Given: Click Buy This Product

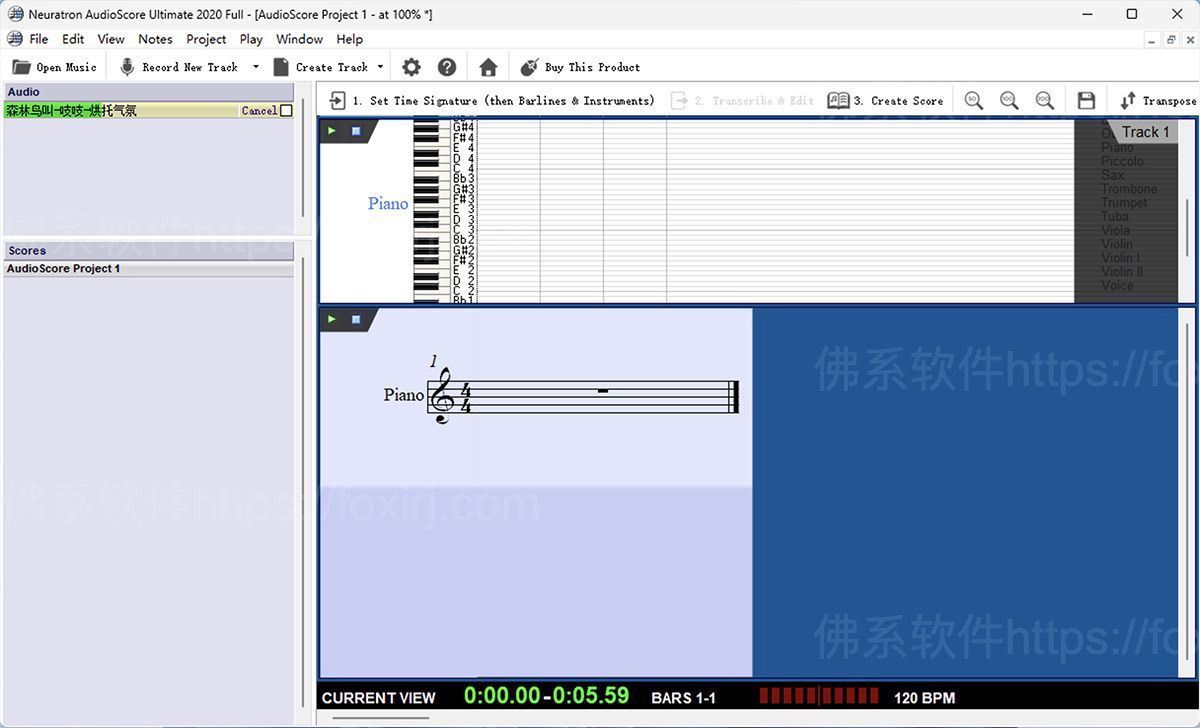Looking at the screenshot, I should click(581, 67).
